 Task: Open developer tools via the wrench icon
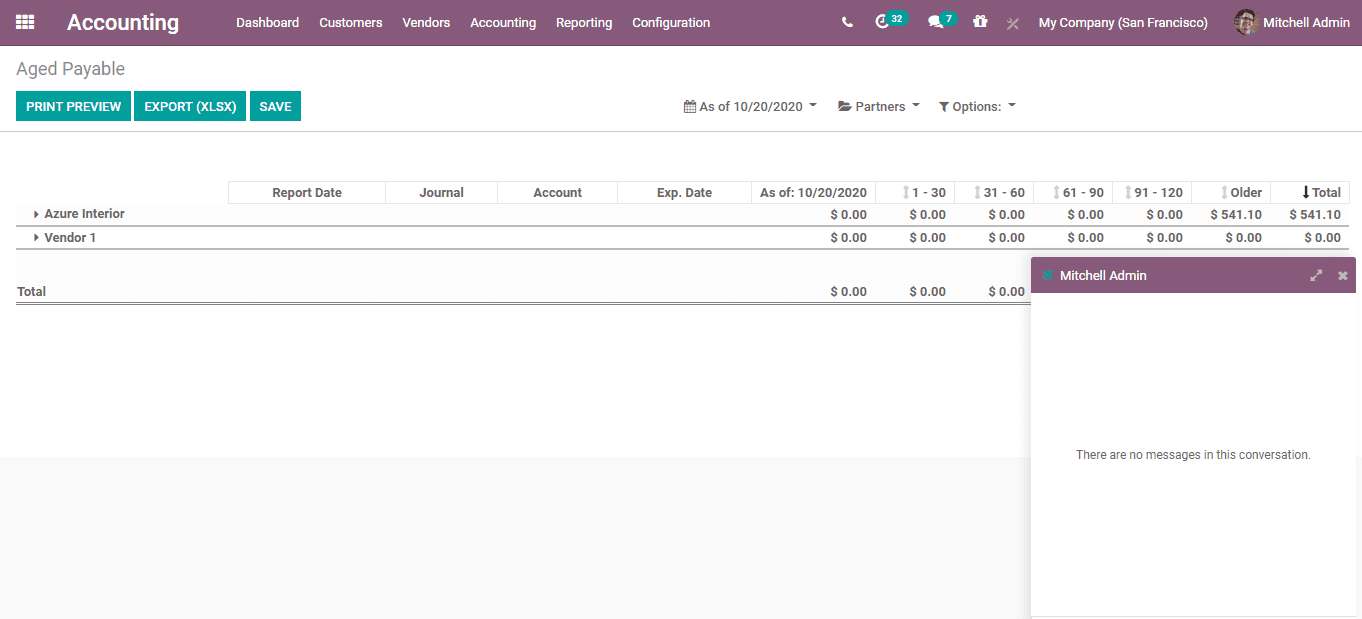tap(1012, 23)
